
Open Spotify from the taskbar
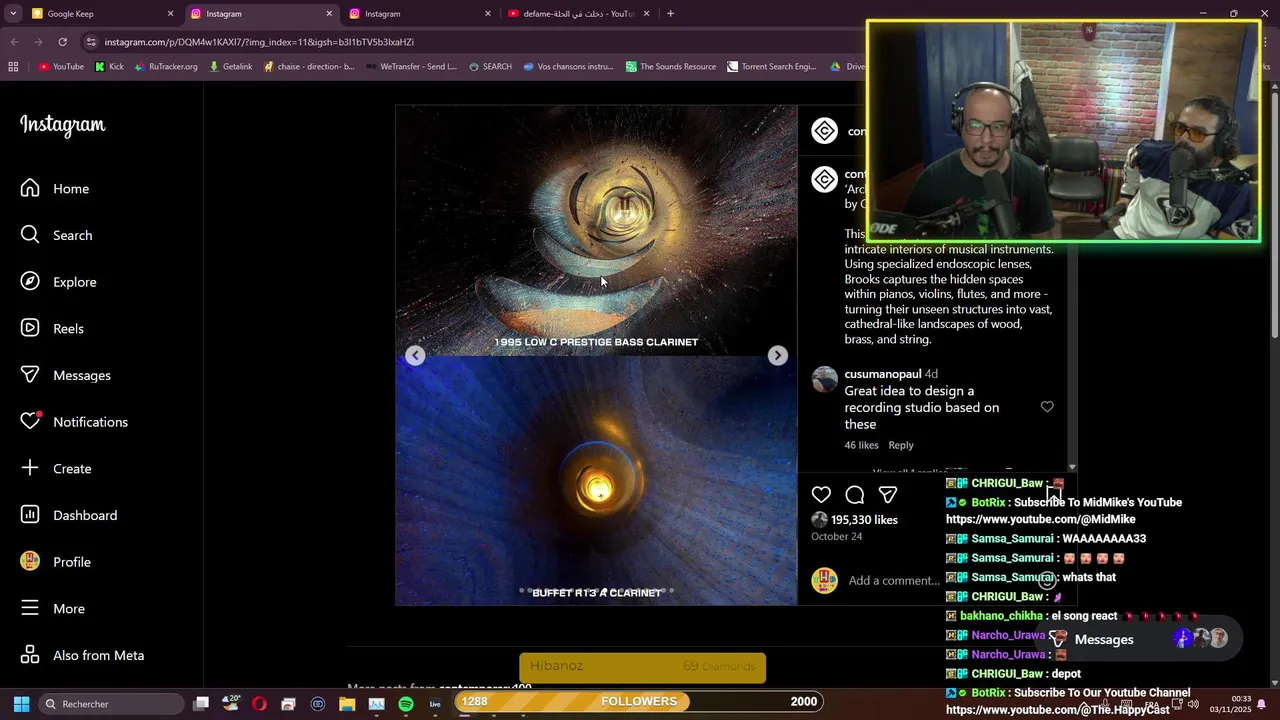point(405,704)
